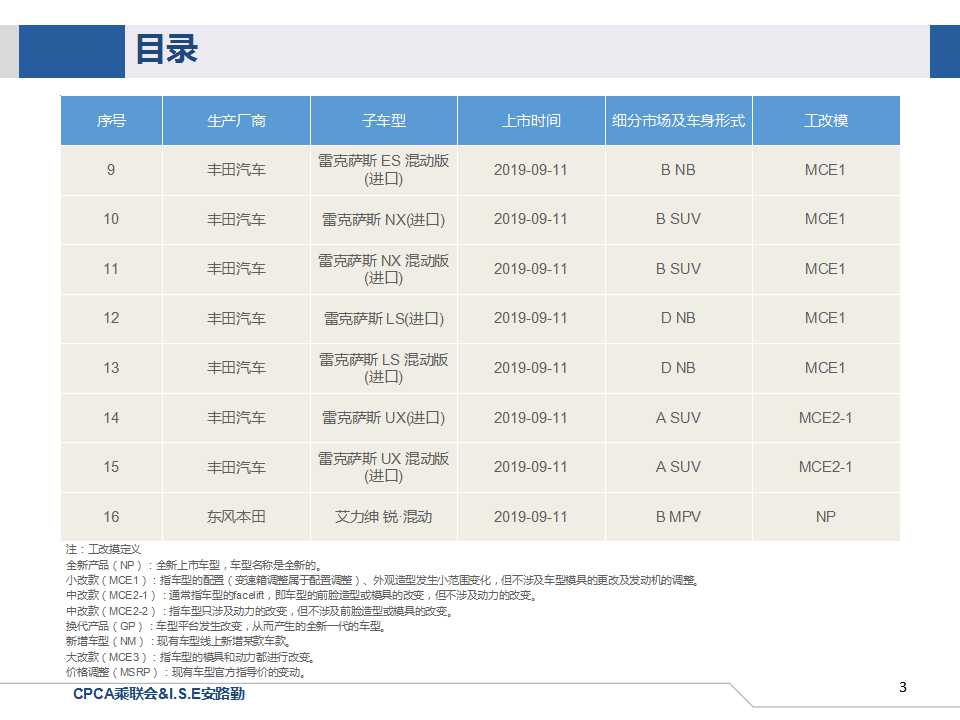Click sequence number 11 cell
Screen dimensions: 960x720
(111, 269)
